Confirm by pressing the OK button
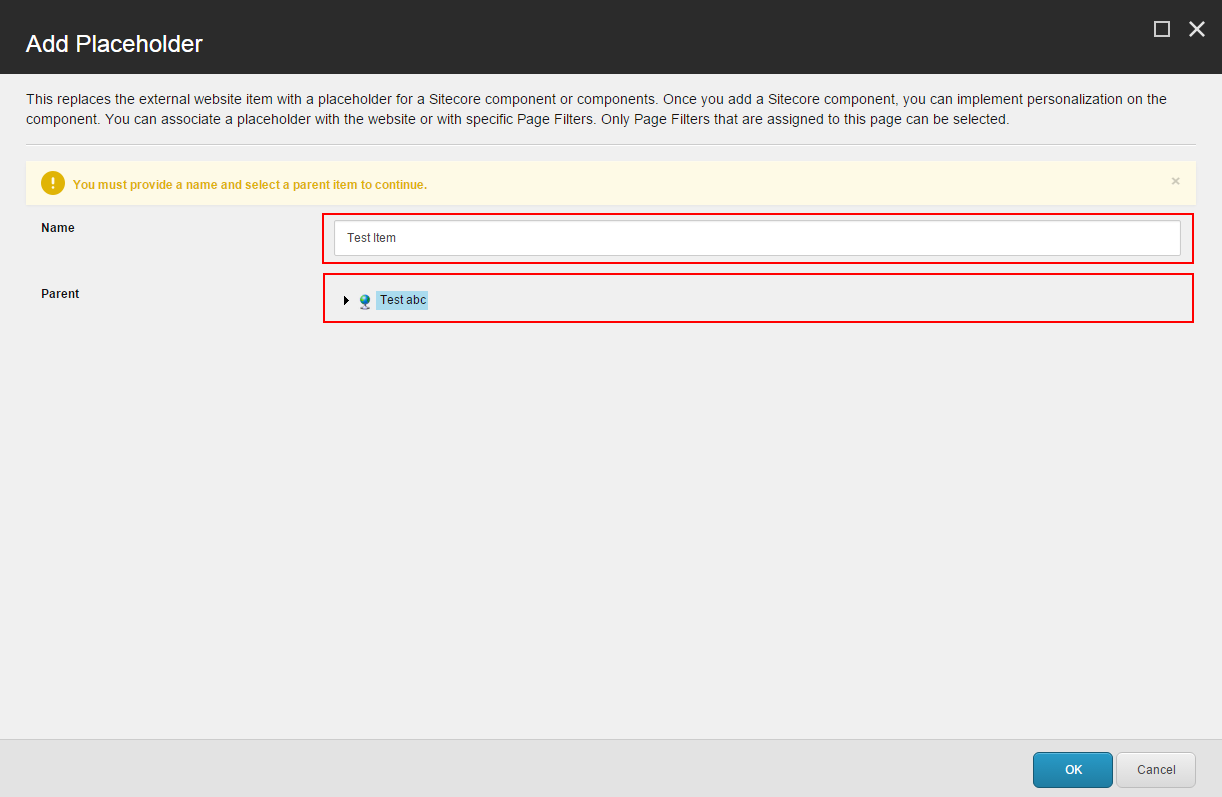This screenshot has width=1222, height=797. 1072,770
